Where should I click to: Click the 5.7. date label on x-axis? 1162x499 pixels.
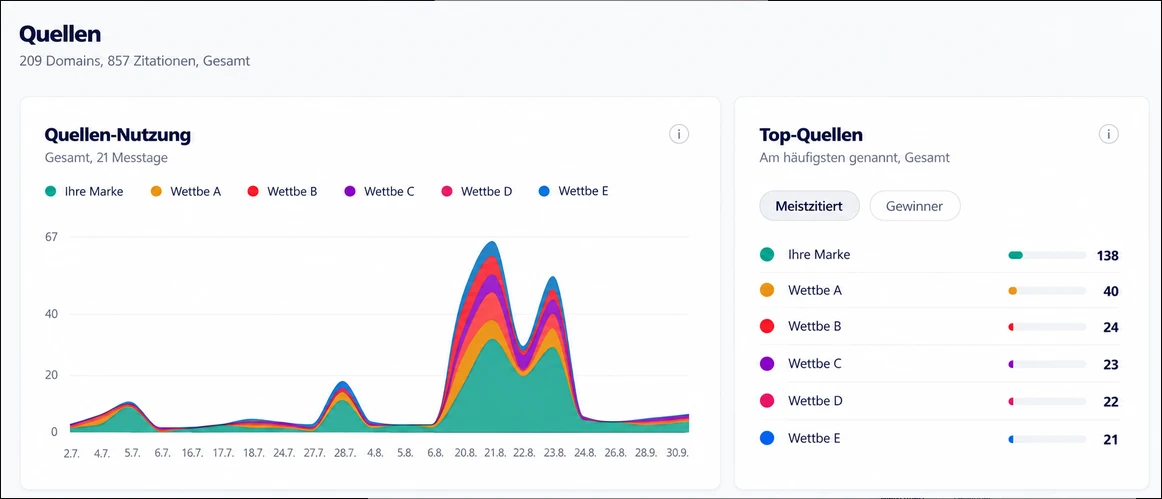pyautogui.click(x=132, y=452)
